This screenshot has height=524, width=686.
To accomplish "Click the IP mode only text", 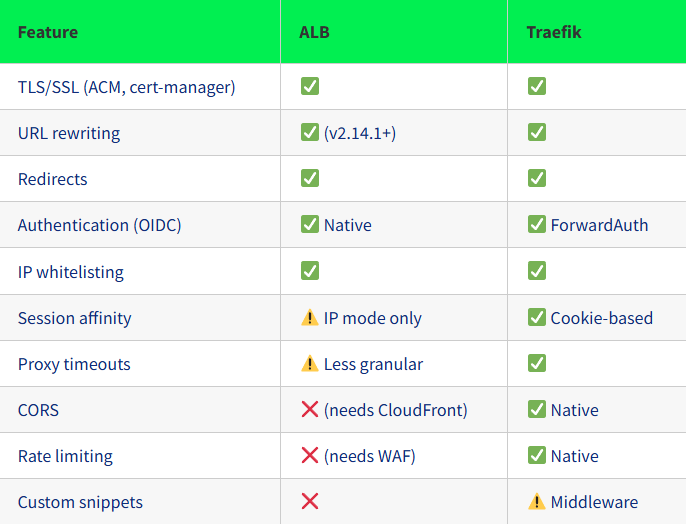I will (373, 318).
